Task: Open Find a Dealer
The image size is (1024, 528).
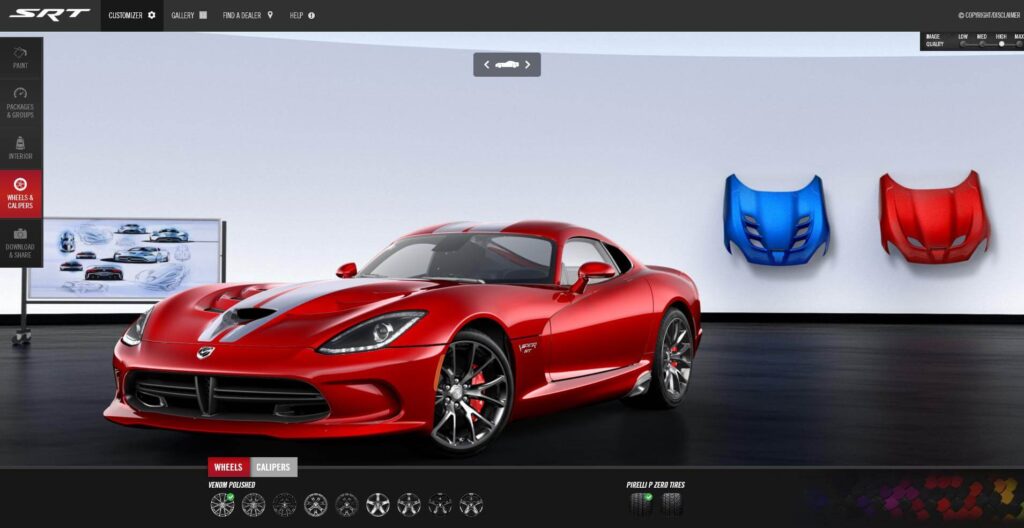Action: [x=248, y=15]
